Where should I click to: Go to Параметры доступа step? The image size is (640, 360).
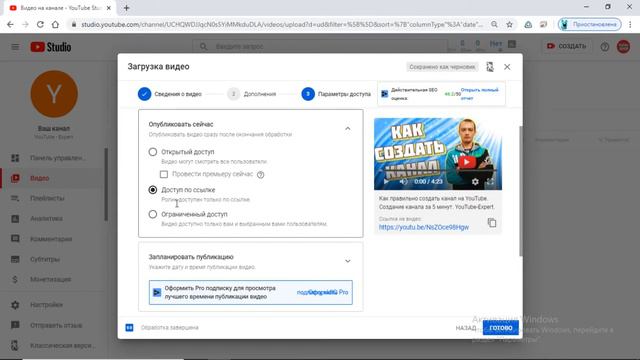[x=336, y=94]
